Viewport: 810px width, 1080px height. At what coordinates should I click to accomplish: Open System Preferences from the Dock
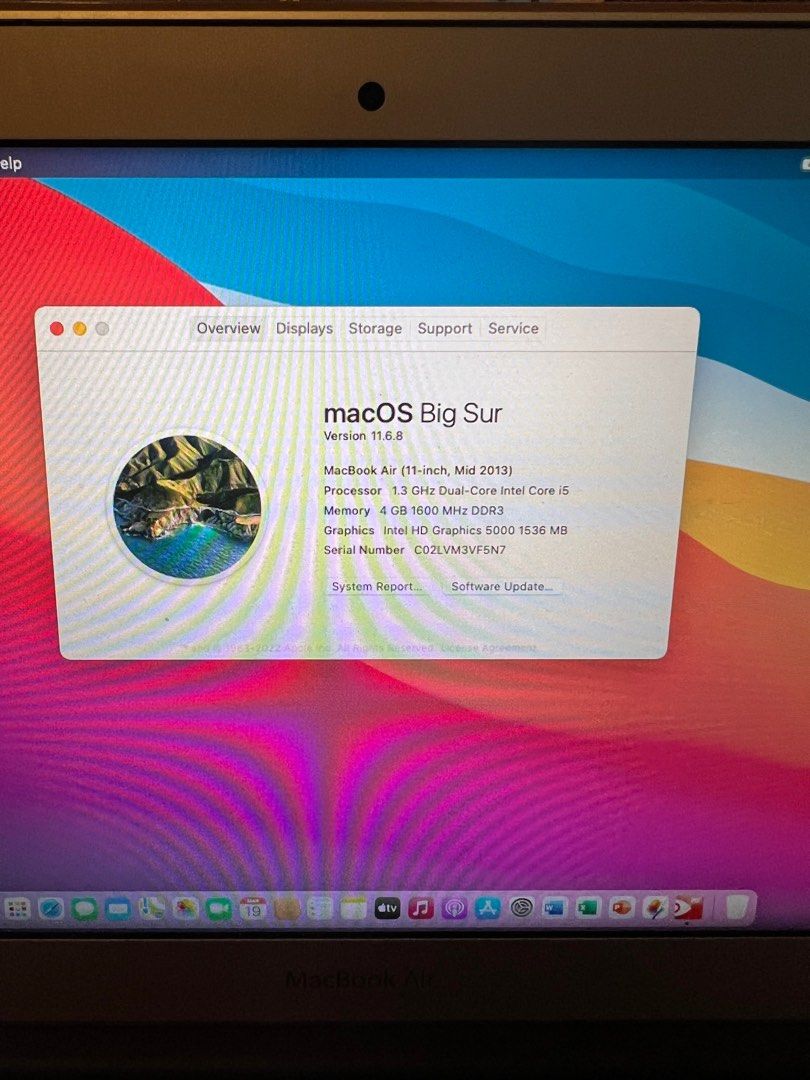point(521,909)
